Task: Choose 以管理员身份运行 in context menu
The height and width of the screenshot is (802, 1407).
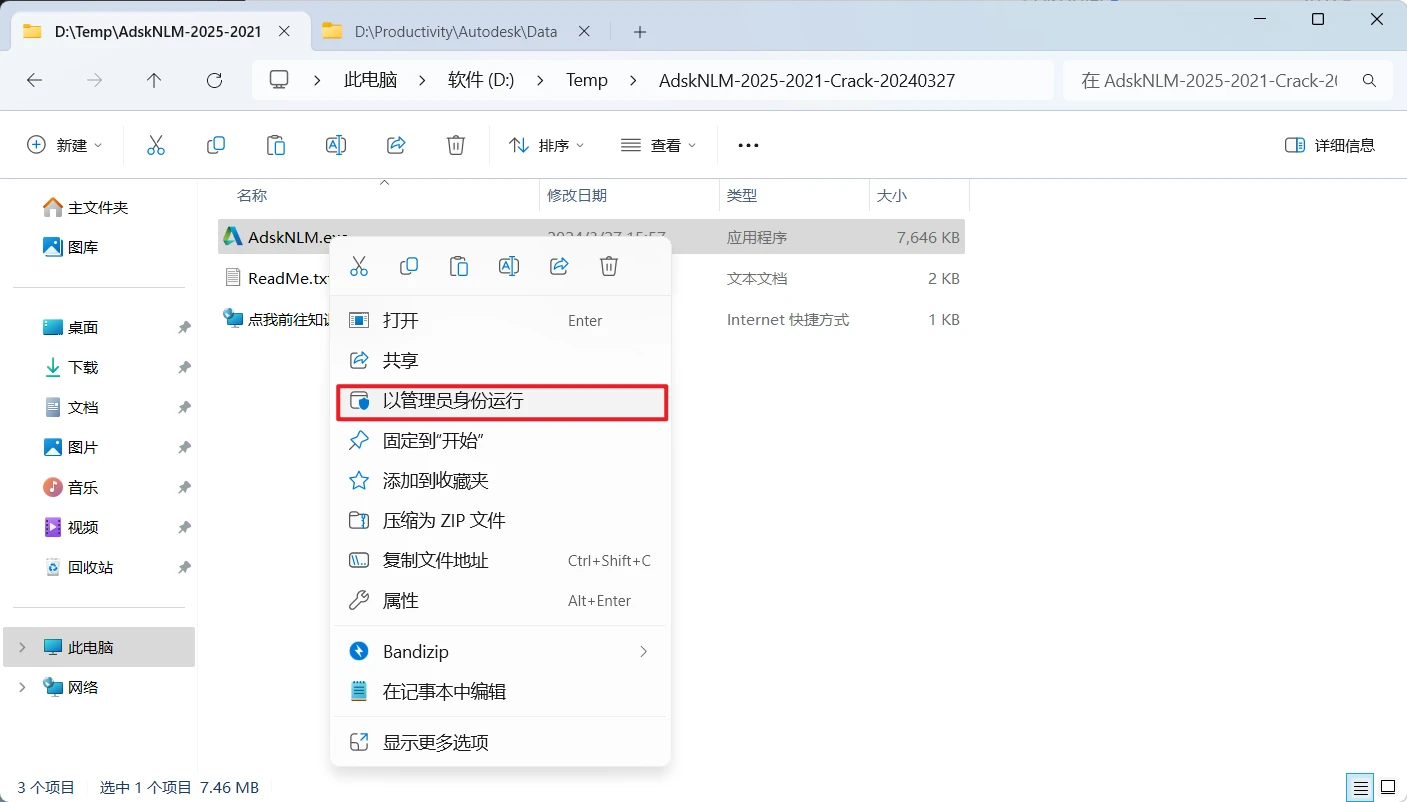Action: click(x=500, y=402)
